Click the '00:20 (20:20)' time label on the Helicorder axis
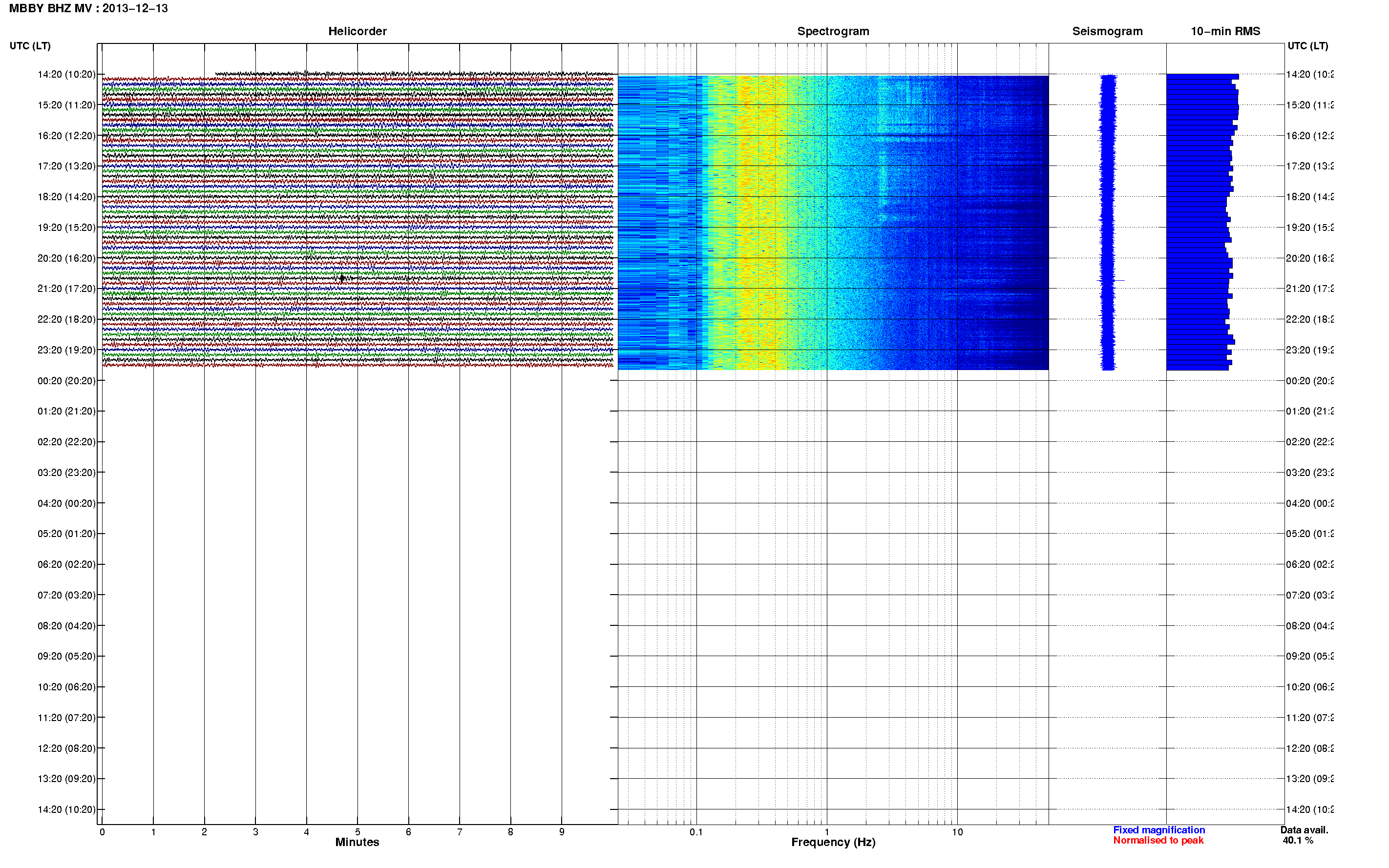The height and width of the screenshot is (868, 1389). click(x=66, y=381)
